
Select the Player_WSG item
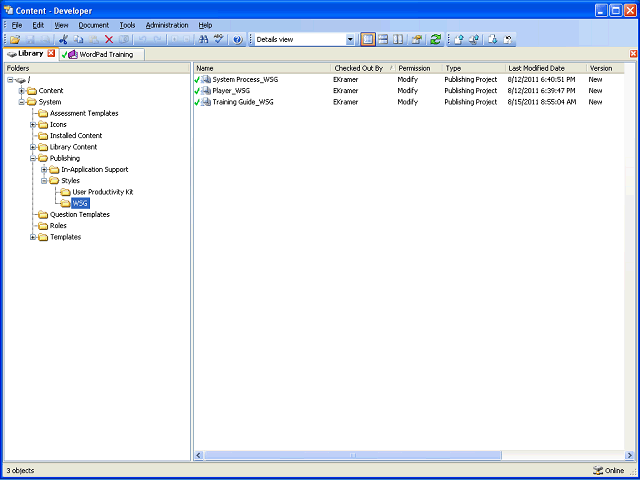tap(231, 91)
